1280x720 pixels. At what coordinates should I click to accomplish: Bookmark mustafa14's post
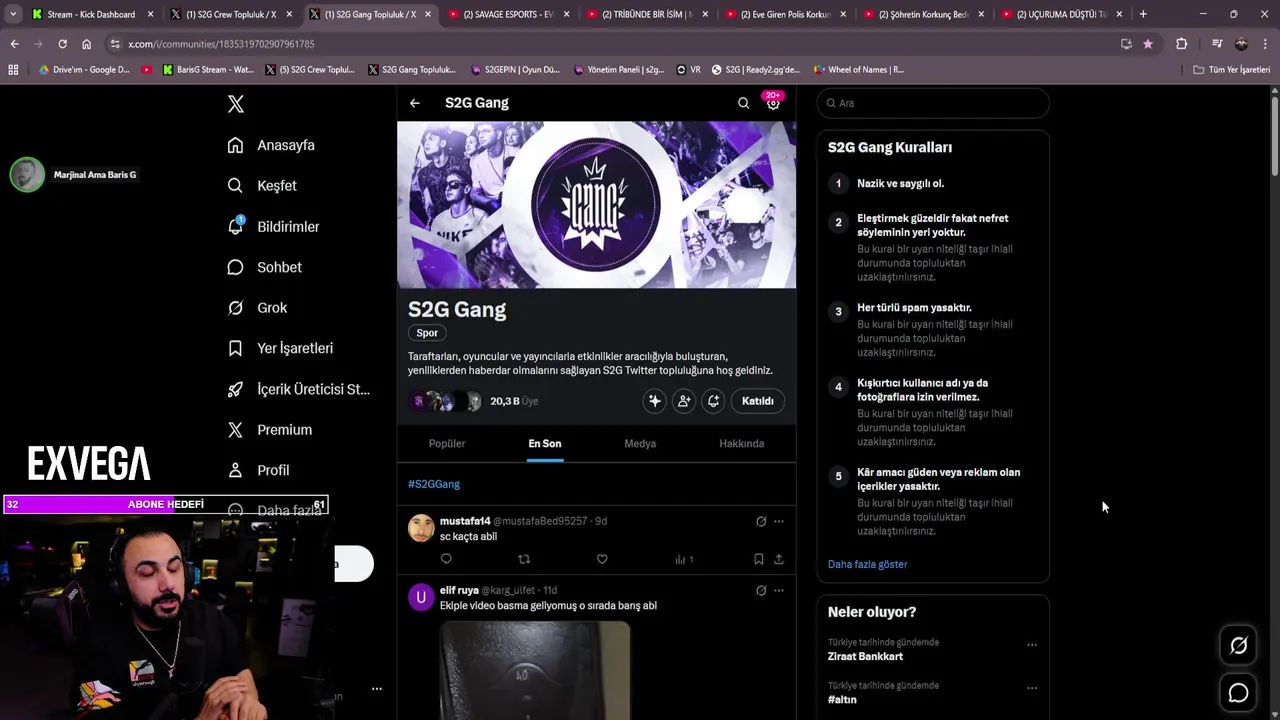(758, 559)
